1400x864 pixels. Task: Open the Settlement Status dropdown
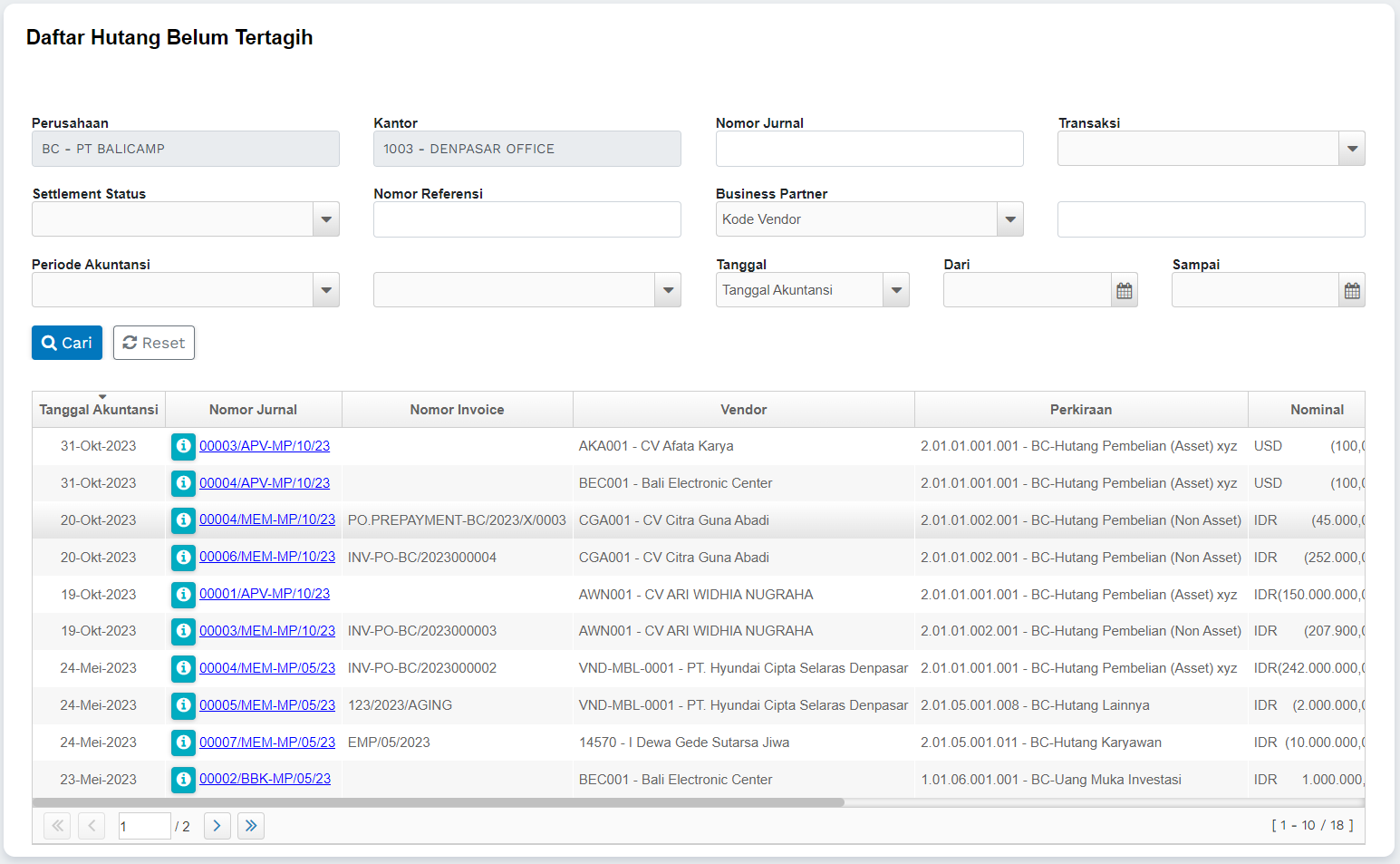[x=325, y=219]
